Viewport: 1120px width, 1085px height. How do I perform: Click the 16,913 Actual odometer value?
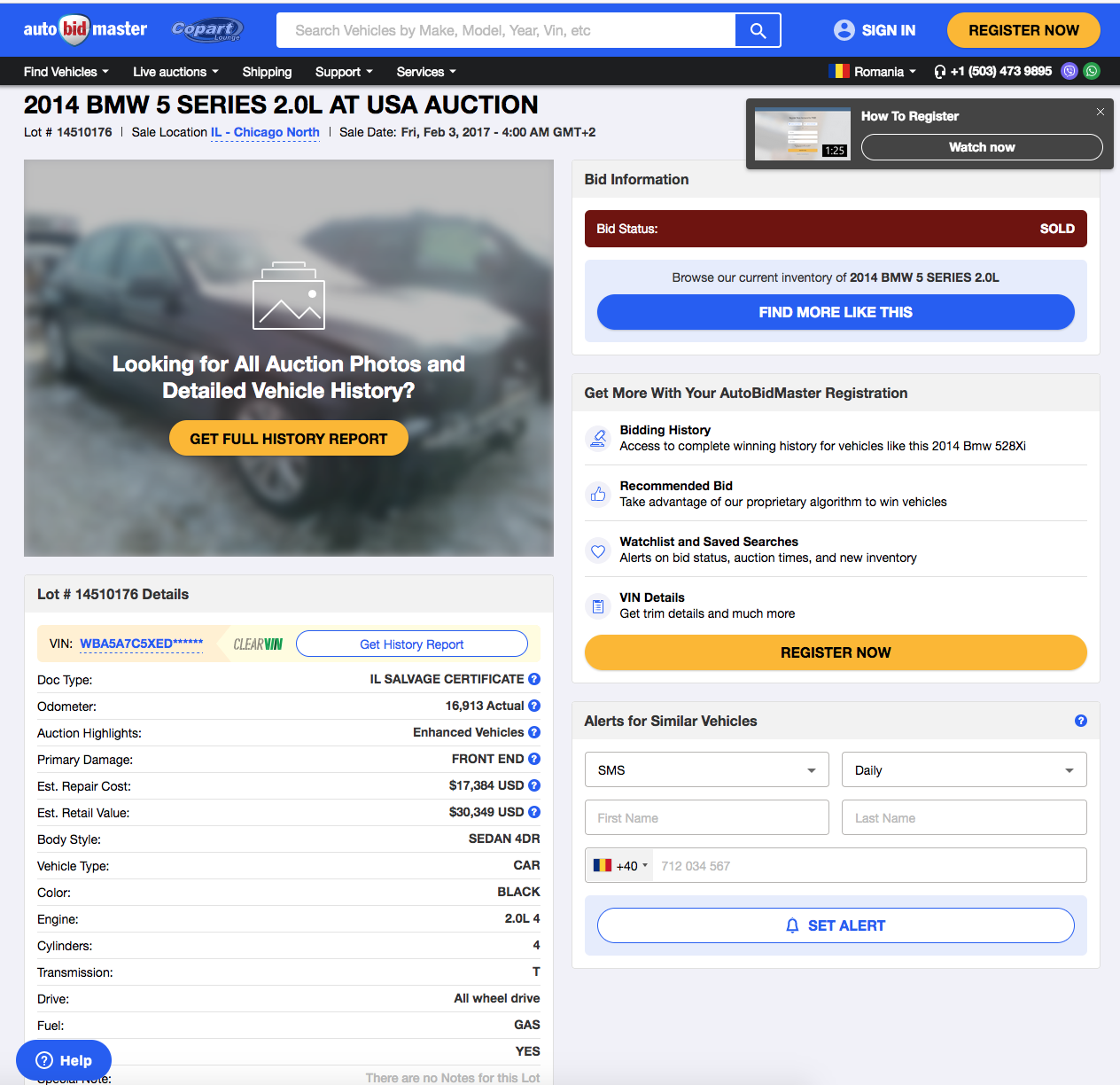[x=485, y=706]
